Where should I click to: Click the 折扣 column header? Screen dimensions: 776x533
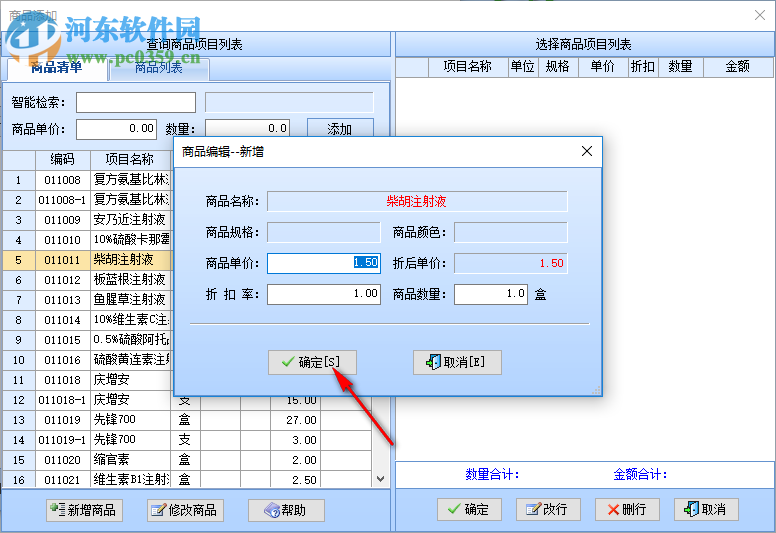pos(643,67)
